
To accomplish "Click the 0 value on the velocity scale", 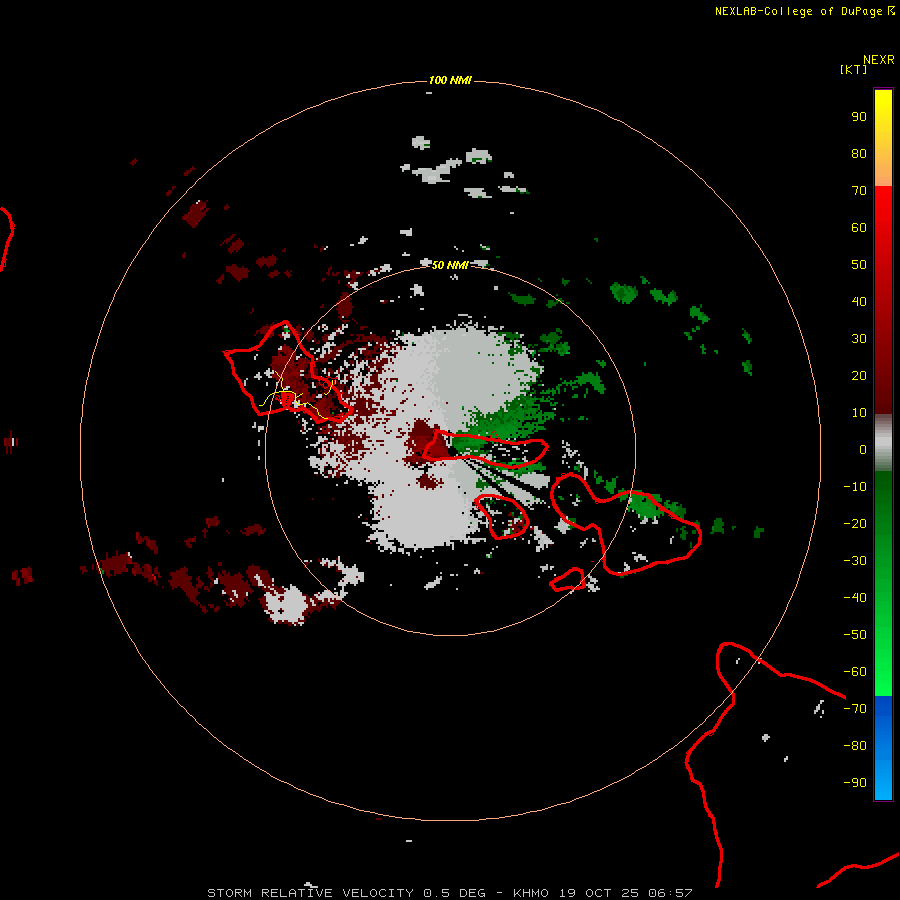I will point(863,450).
